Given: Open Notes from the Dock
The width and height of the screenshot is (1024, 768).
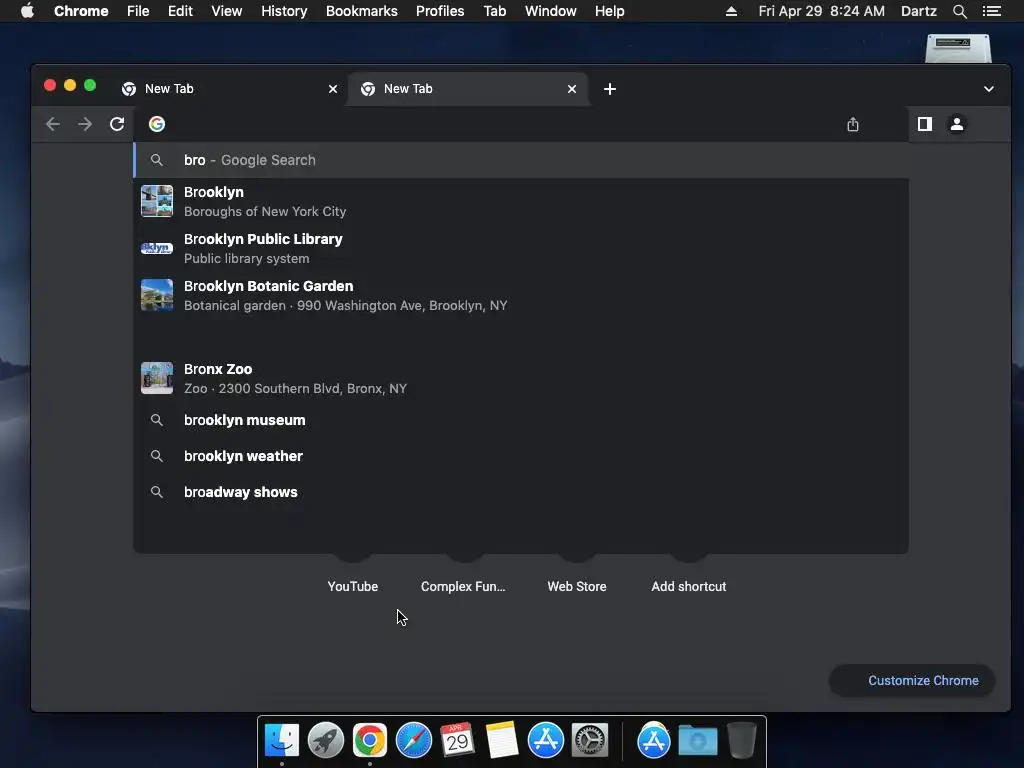Looking at the screenshot, I should 502,741.
